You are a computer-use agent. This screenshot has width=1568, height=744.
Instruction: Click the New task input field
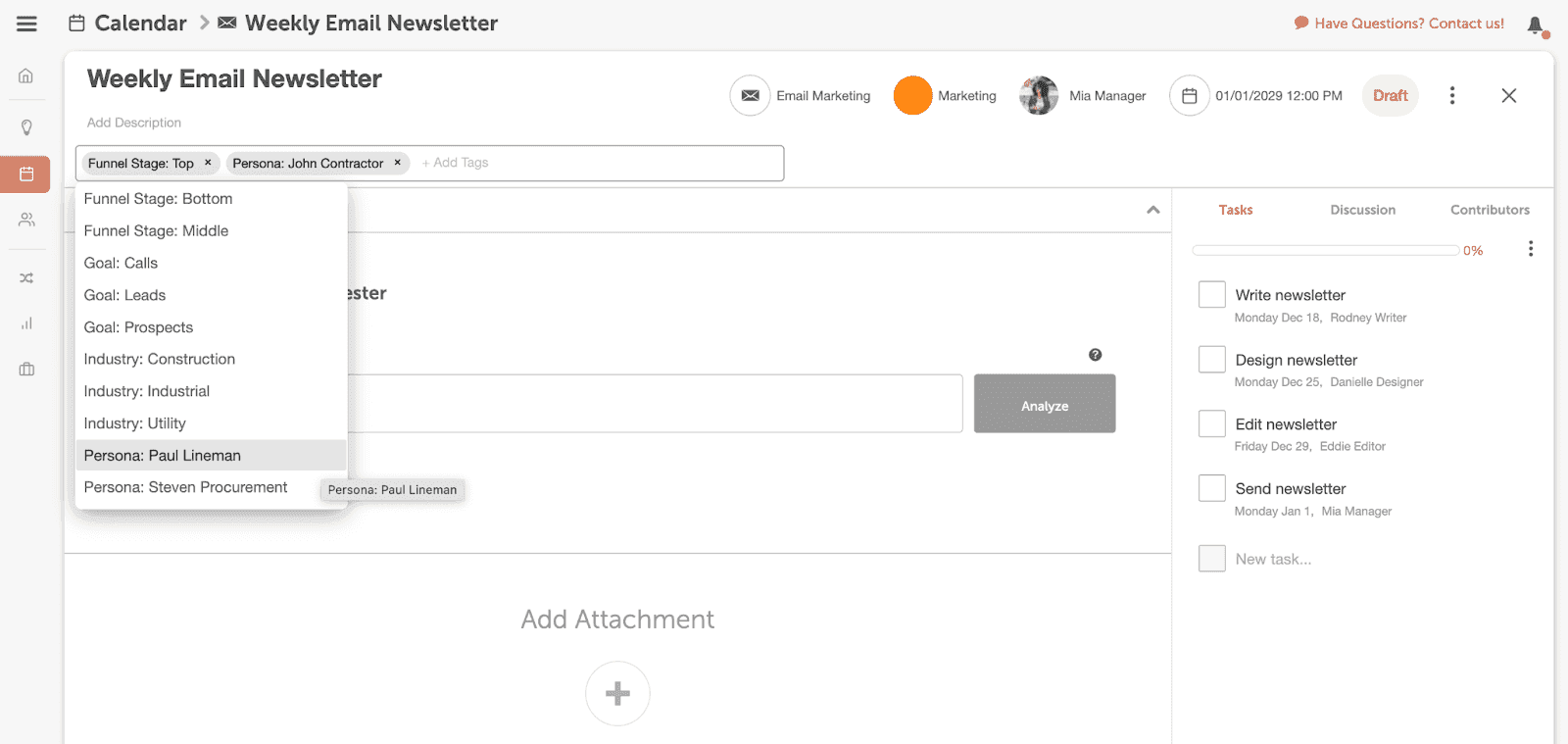click(1273, 559)
